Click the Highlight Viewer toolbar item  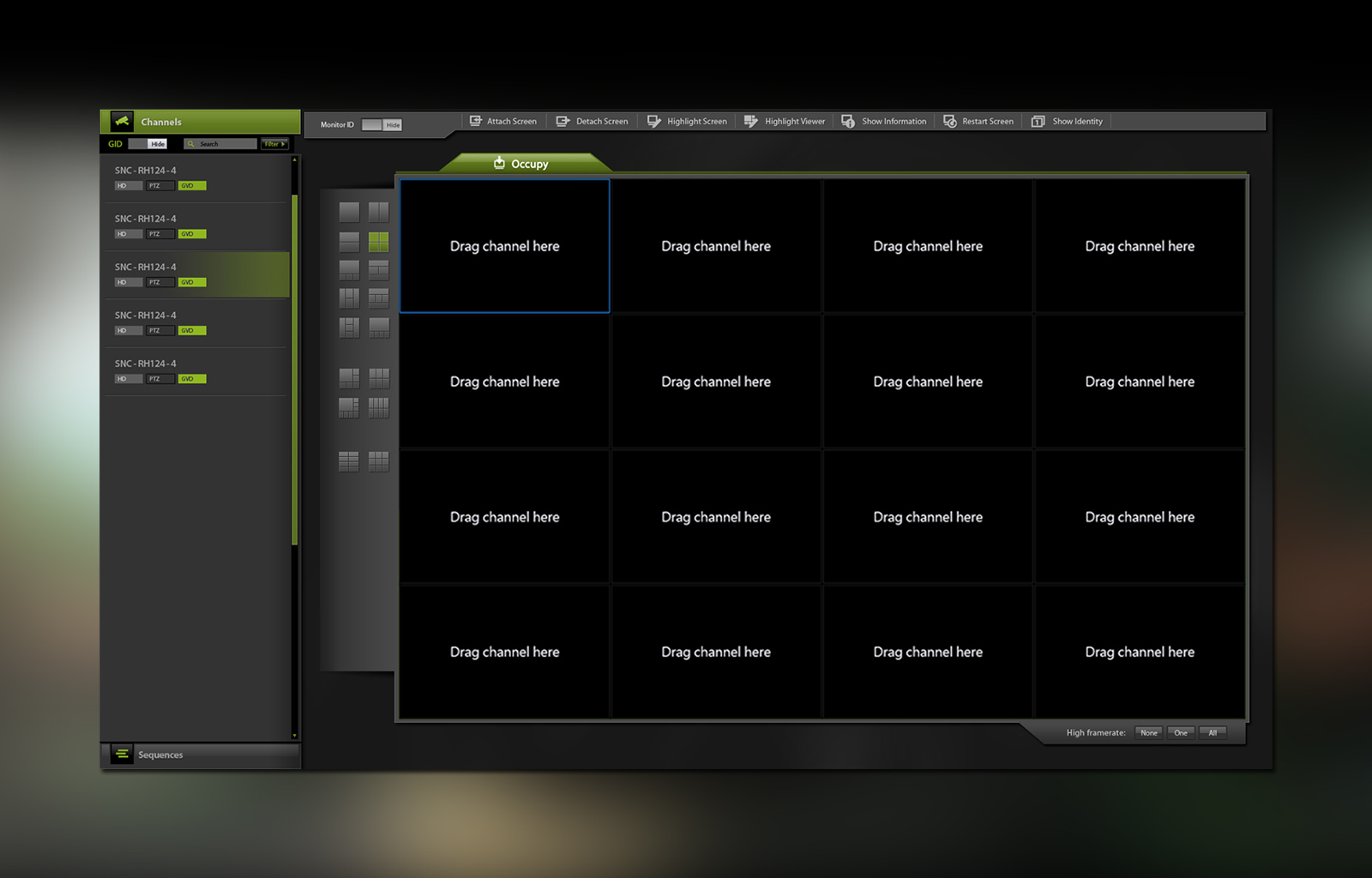(x=785, y=122)
